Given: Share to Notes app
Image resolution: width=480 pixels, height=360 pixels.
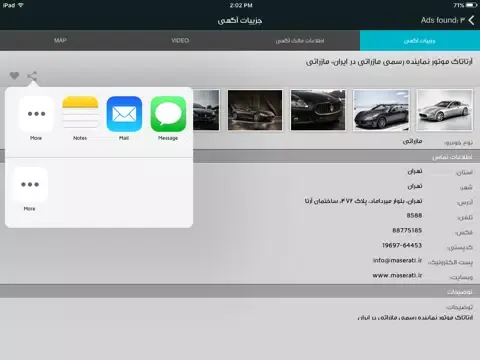Looking at the screenshot, I should click(80, 114).
